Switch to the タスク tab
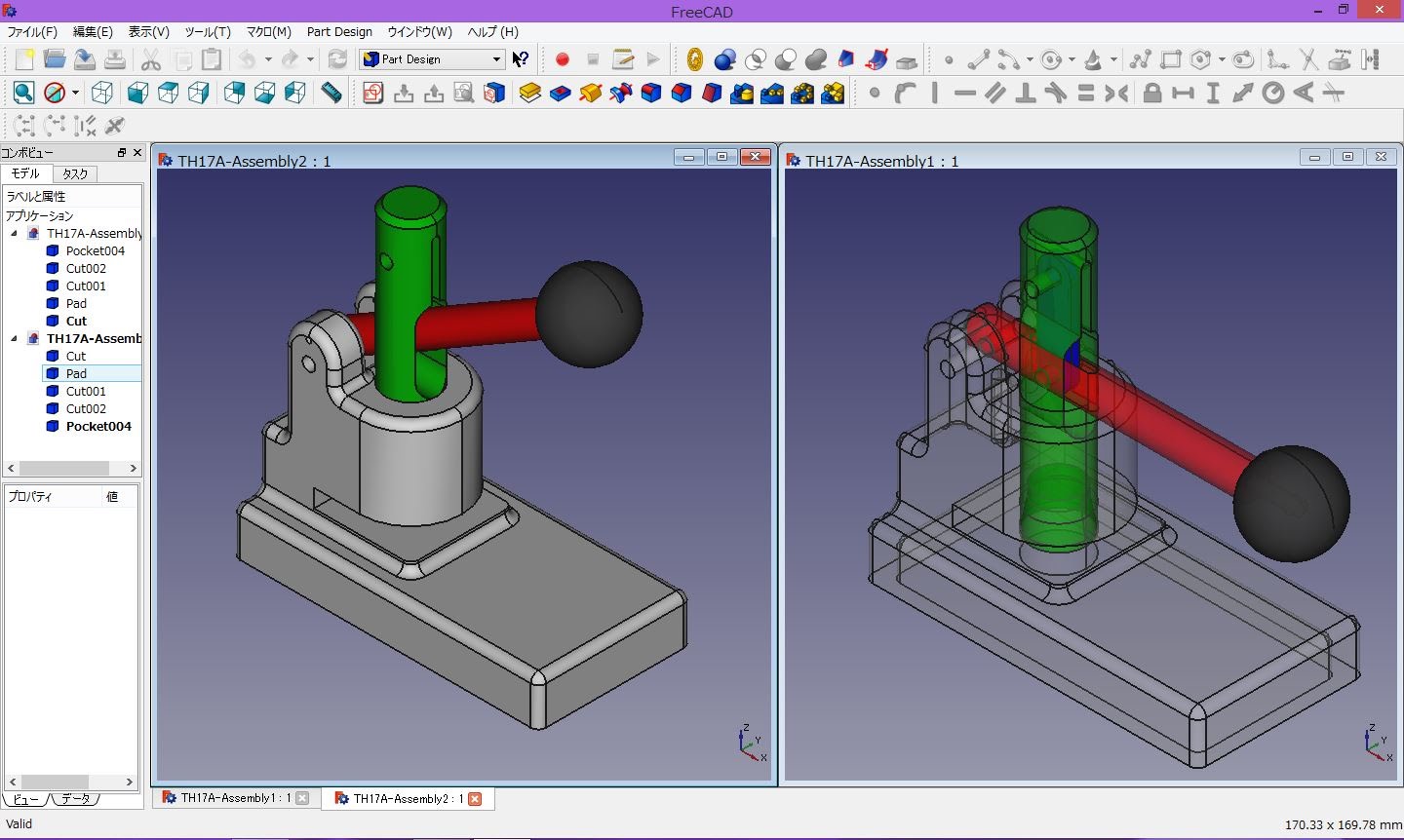The width and height of the screenshot is (1404, 840). pos(75,173)
